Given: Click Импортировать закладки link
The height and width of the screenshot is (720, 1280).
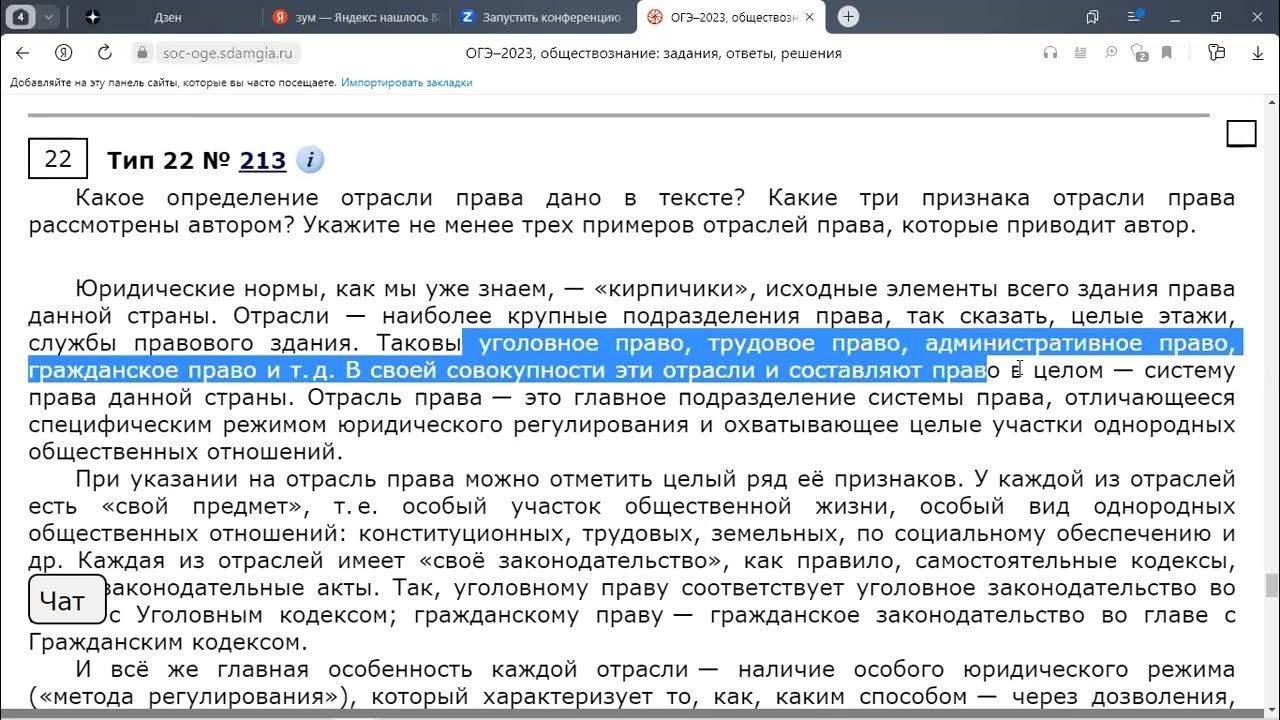Looking at the screenshot, I should tap(406, 82).
